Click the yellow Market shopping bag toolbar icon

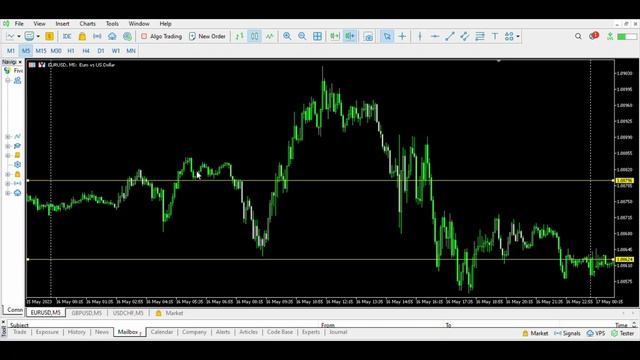tap(82, 36)
